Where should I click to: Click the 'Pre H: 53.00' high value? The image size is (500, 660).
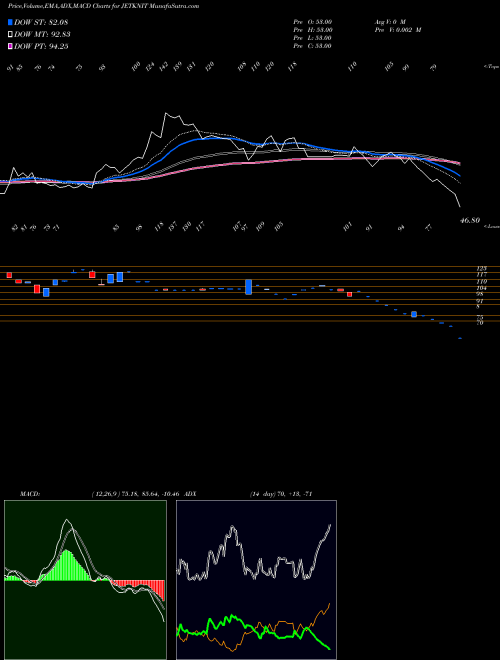coord(313,30)
